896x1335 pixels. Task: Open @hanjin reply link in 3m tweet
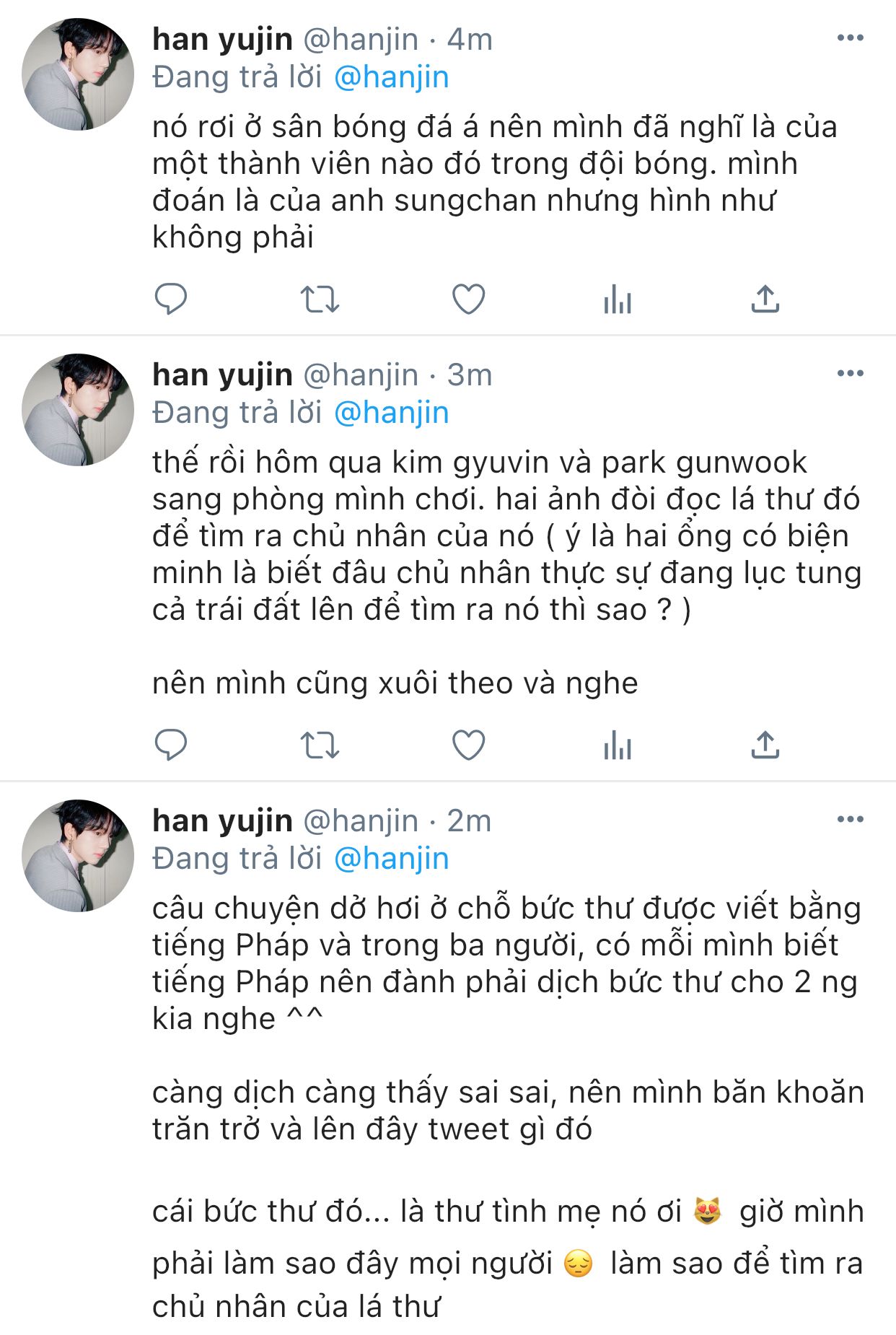pos(391,413)
